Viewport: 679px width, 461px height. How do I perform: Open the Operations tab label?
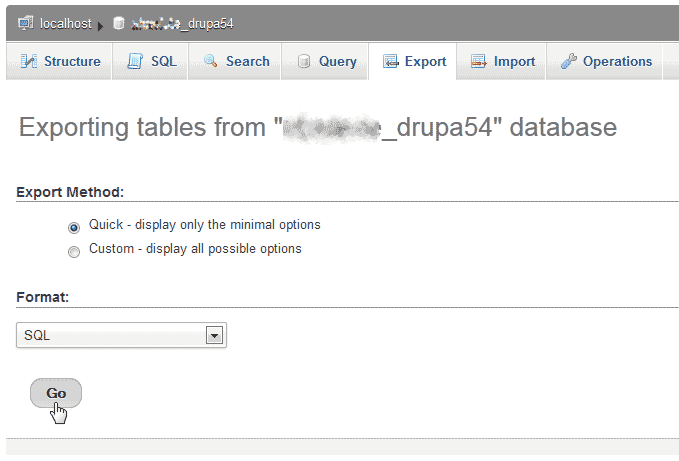[617, 62]
